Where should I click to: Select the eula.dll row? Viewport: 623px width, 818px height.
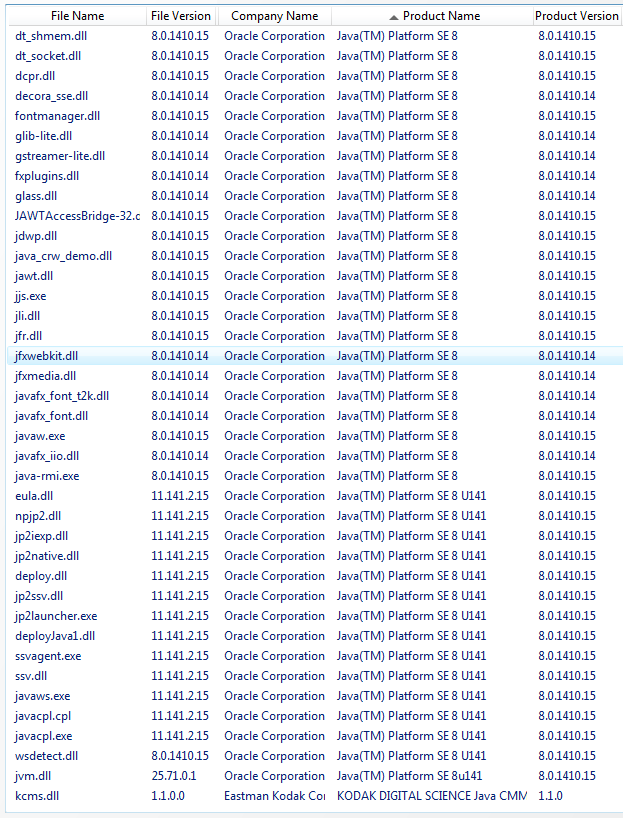pos(34,496)
